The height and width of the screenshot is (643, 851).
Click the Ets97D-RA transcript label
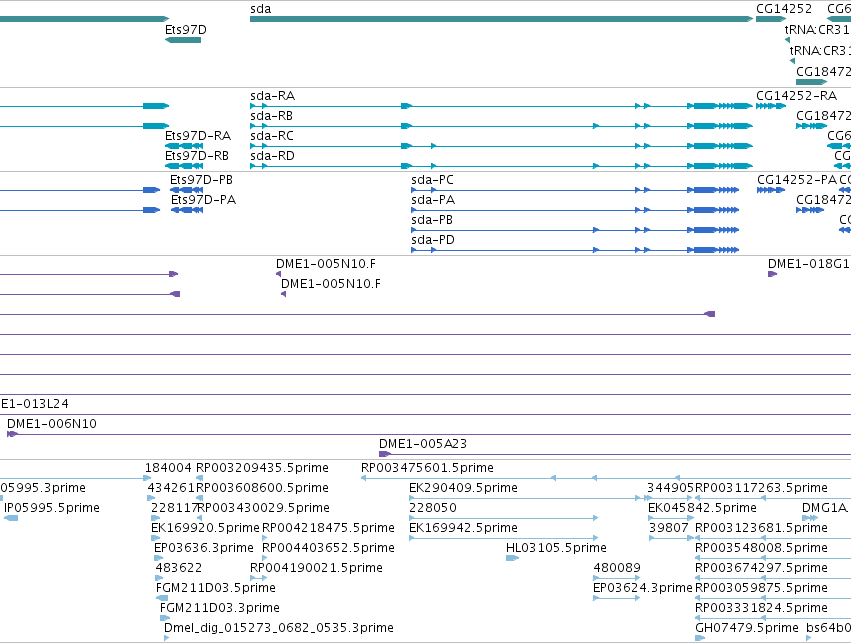click(198, 136)
